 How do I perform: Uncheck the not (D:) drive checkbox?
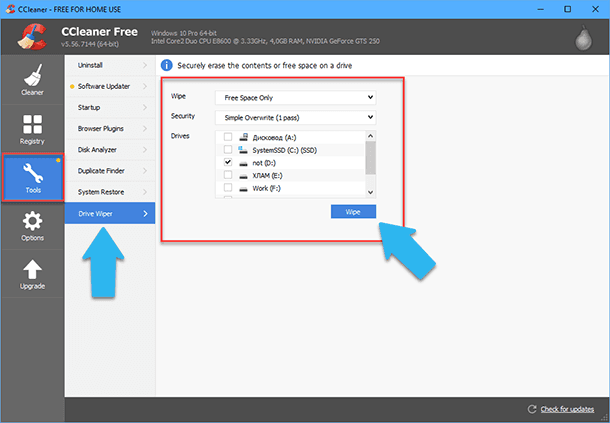tap(228, 162)
